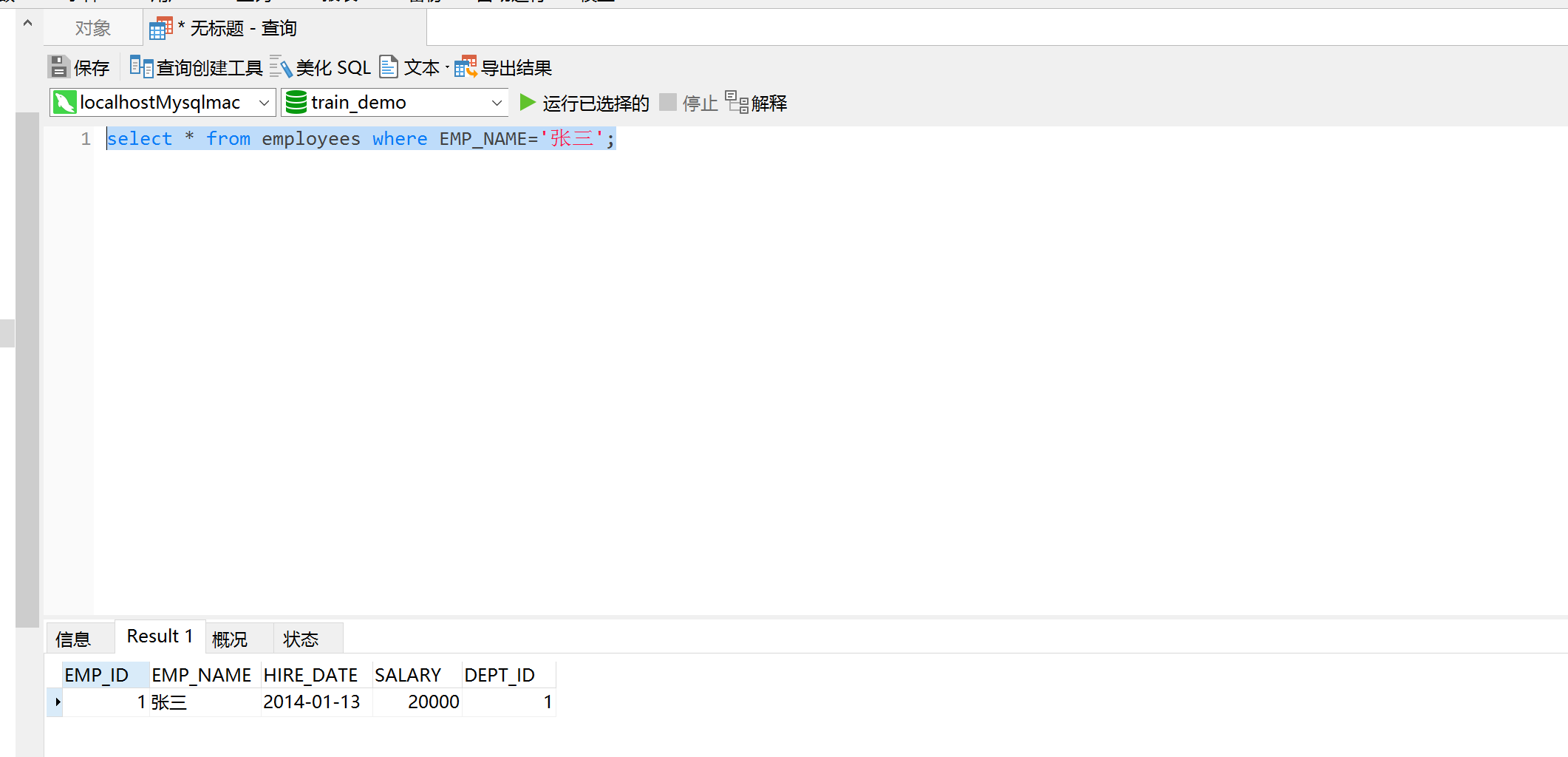
Task: Click the 20000 salary cell
Action: coord(417,702)
